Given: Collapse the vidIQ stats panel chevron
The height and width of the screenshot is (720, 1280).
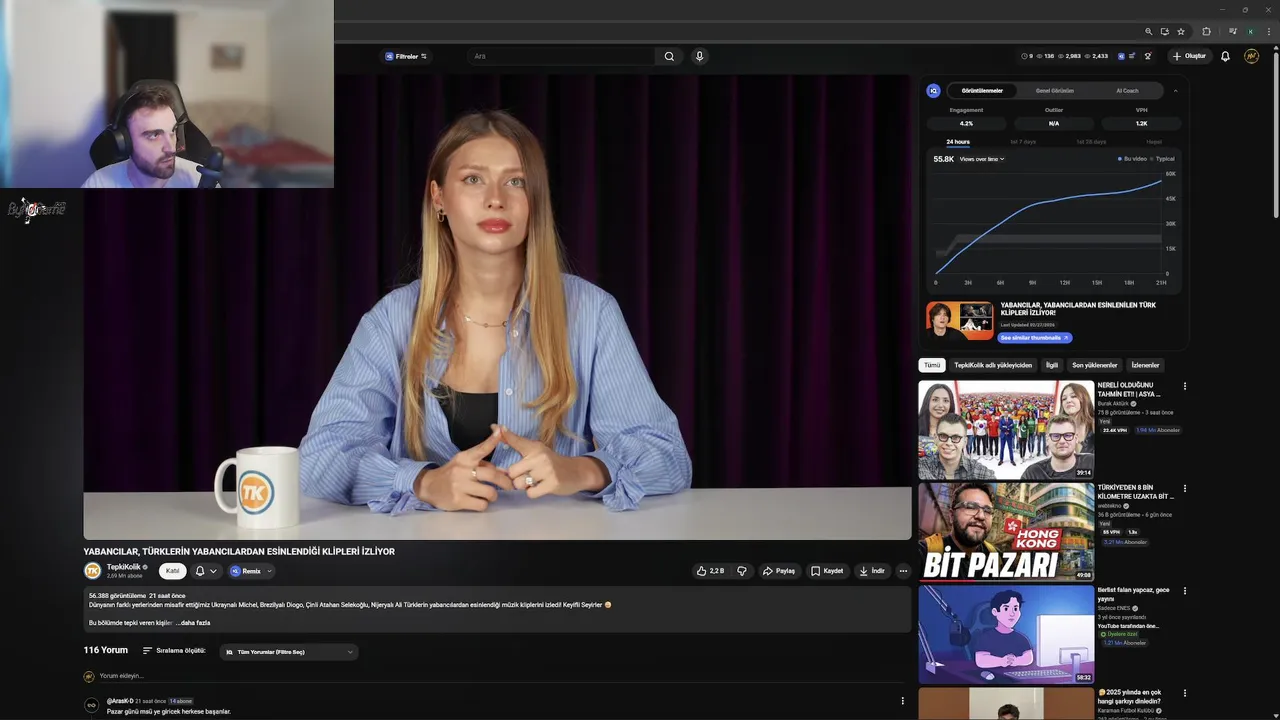Looking at the screenshot, I should (1175, 90).
